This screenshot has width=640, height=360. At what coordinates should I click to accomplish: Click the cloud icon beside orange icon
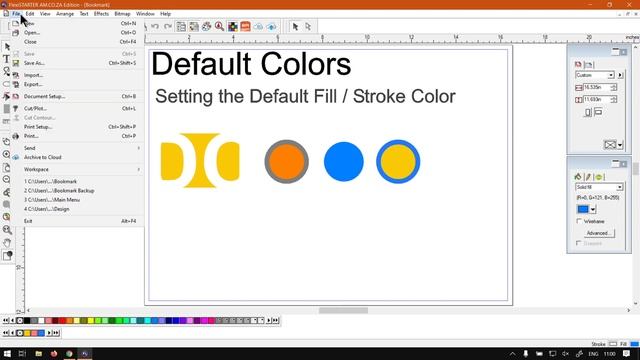tap(258, 27)
